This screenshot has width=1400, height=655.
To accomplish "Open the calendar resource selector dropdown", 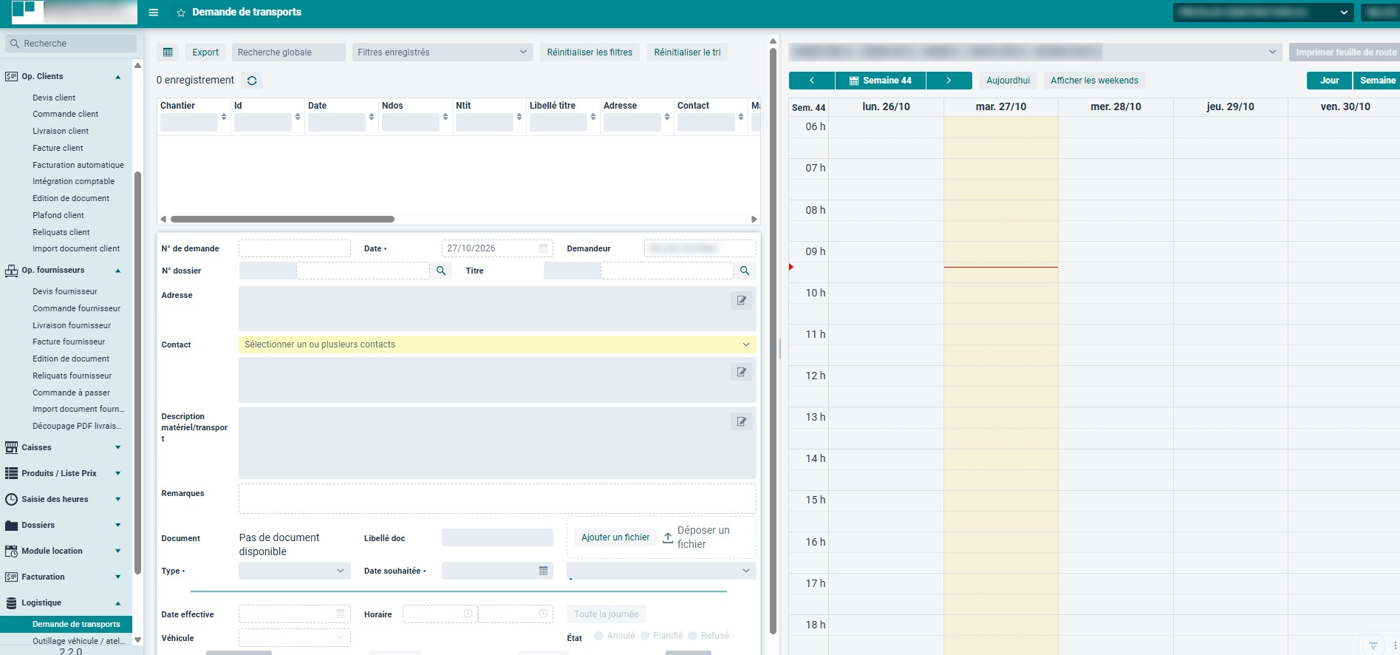I will pyautogui.click(x=1035, y=52).
